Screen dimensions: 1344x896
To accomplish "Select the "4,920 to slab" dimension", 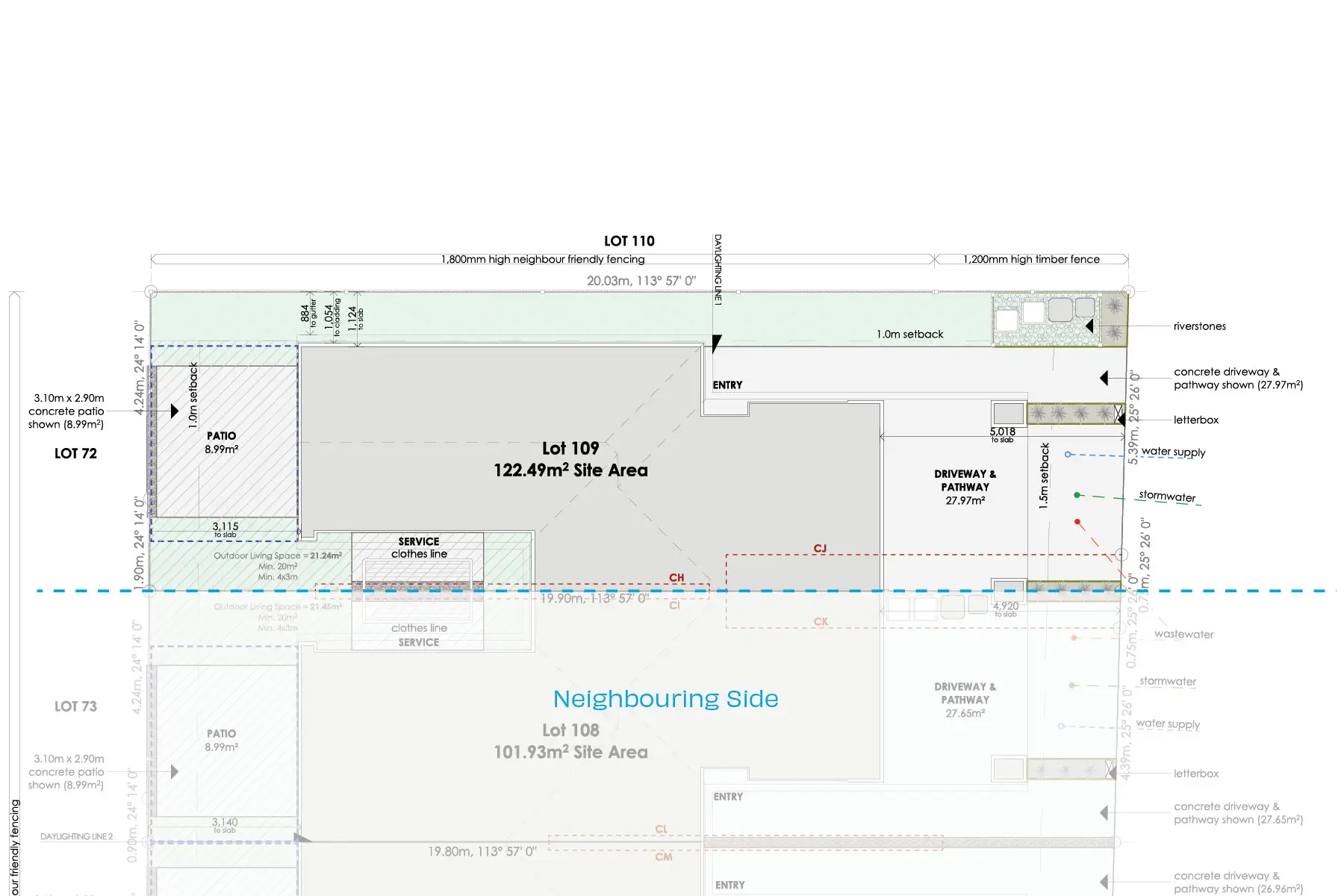I will (x=1006, y=609).
